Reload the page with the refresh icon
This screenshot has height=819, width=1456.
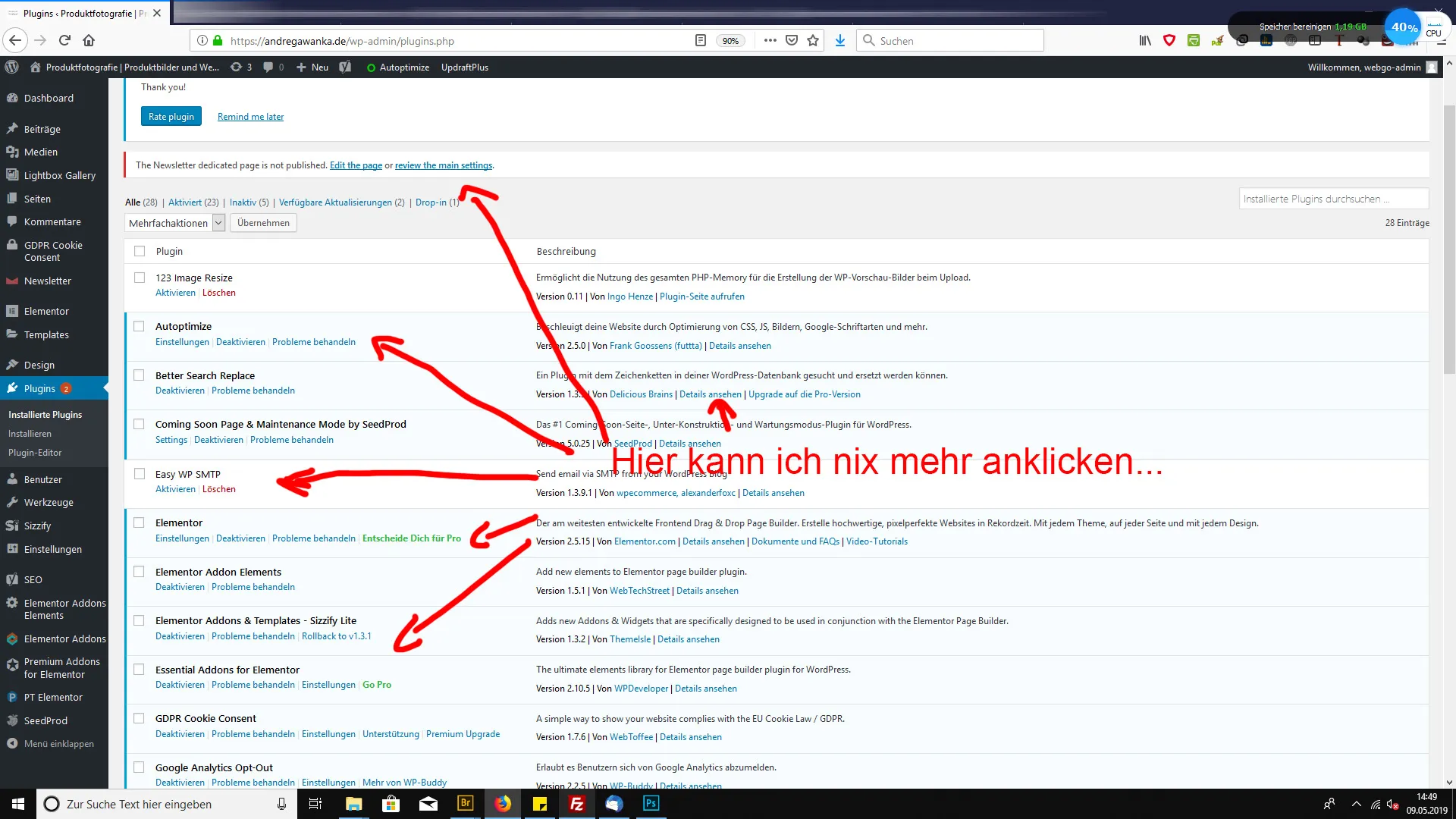pyautogui.click(x=64, y=40)
